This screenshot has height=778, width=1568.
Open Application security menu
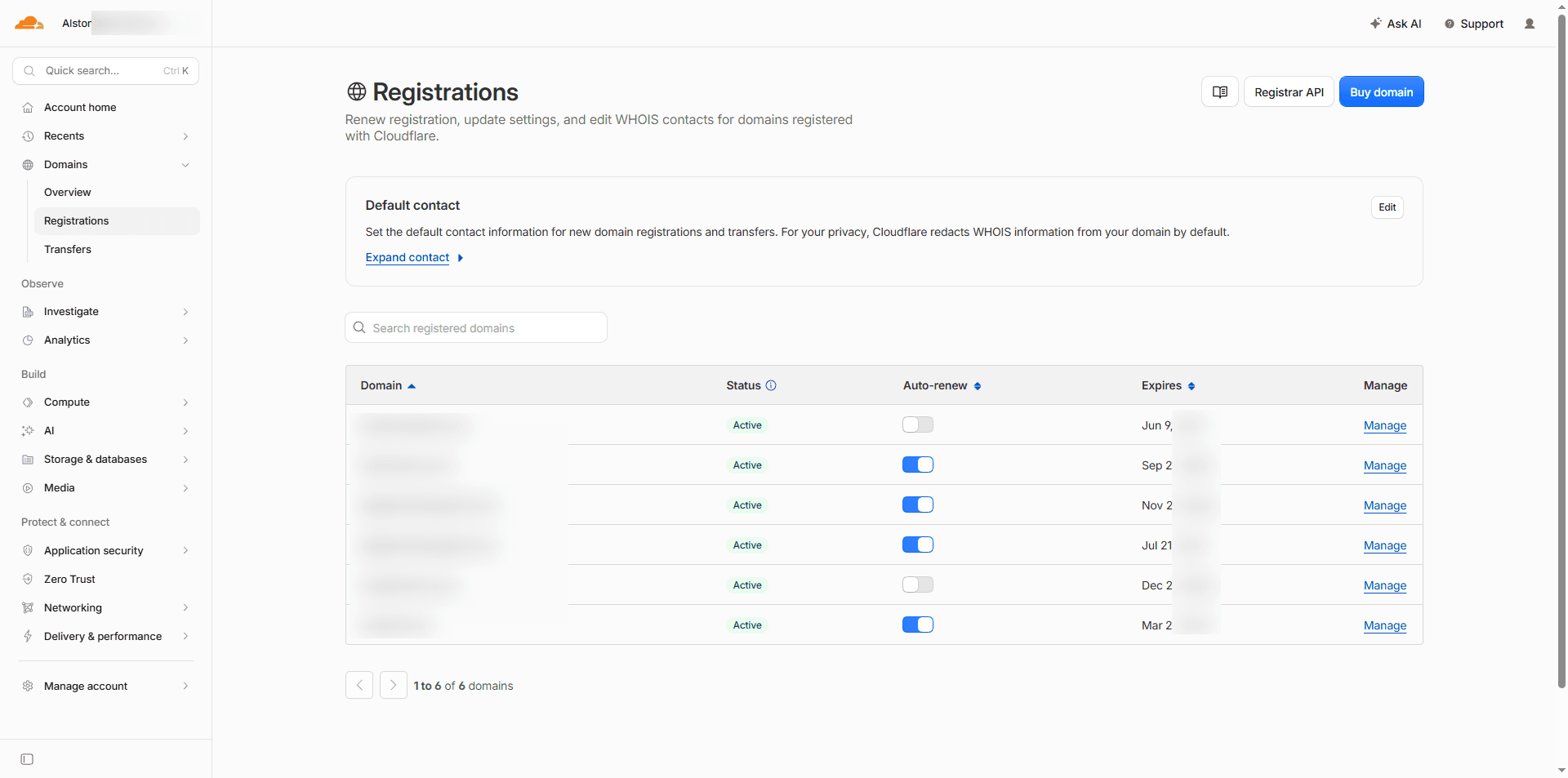pyautogui.click(x=106, y=551)
